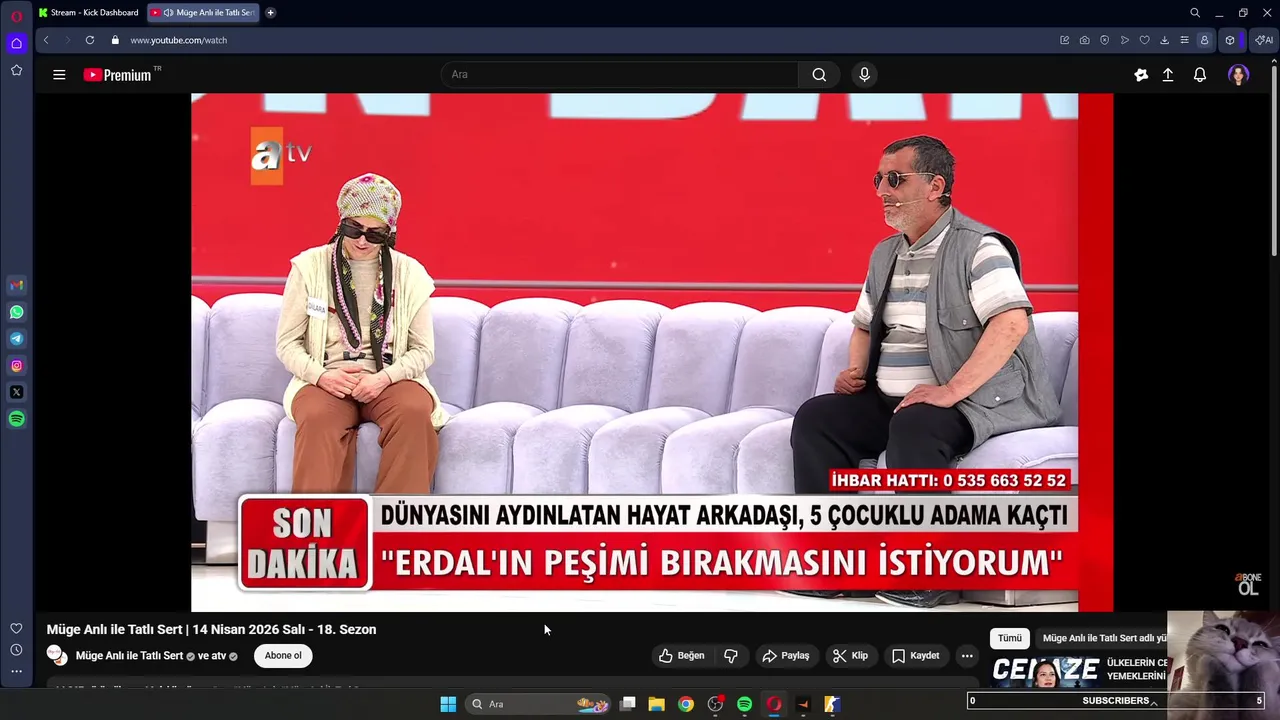Viewport: 1280px width, 720px height.
Task: Open the extensions cube icon
Action: point(1230,40)
